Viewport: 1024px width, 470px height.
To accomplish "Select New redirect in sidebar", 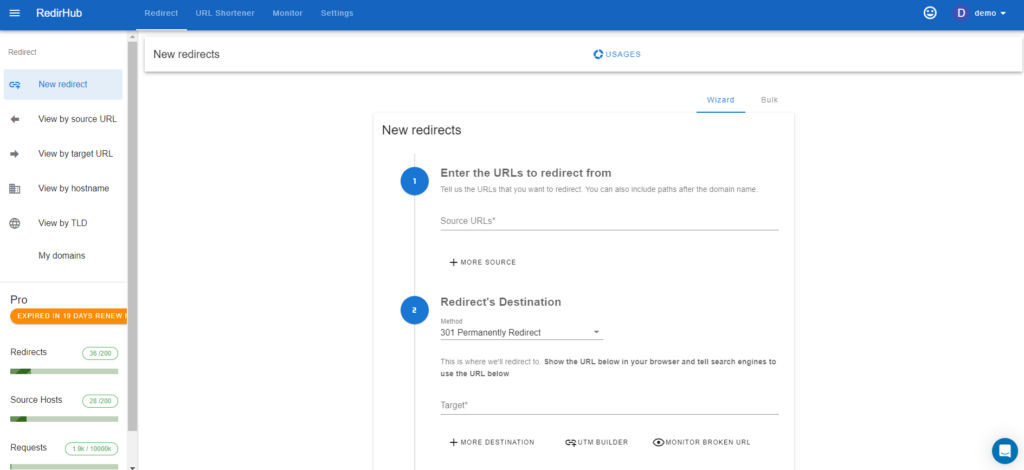I will [63, 84].
